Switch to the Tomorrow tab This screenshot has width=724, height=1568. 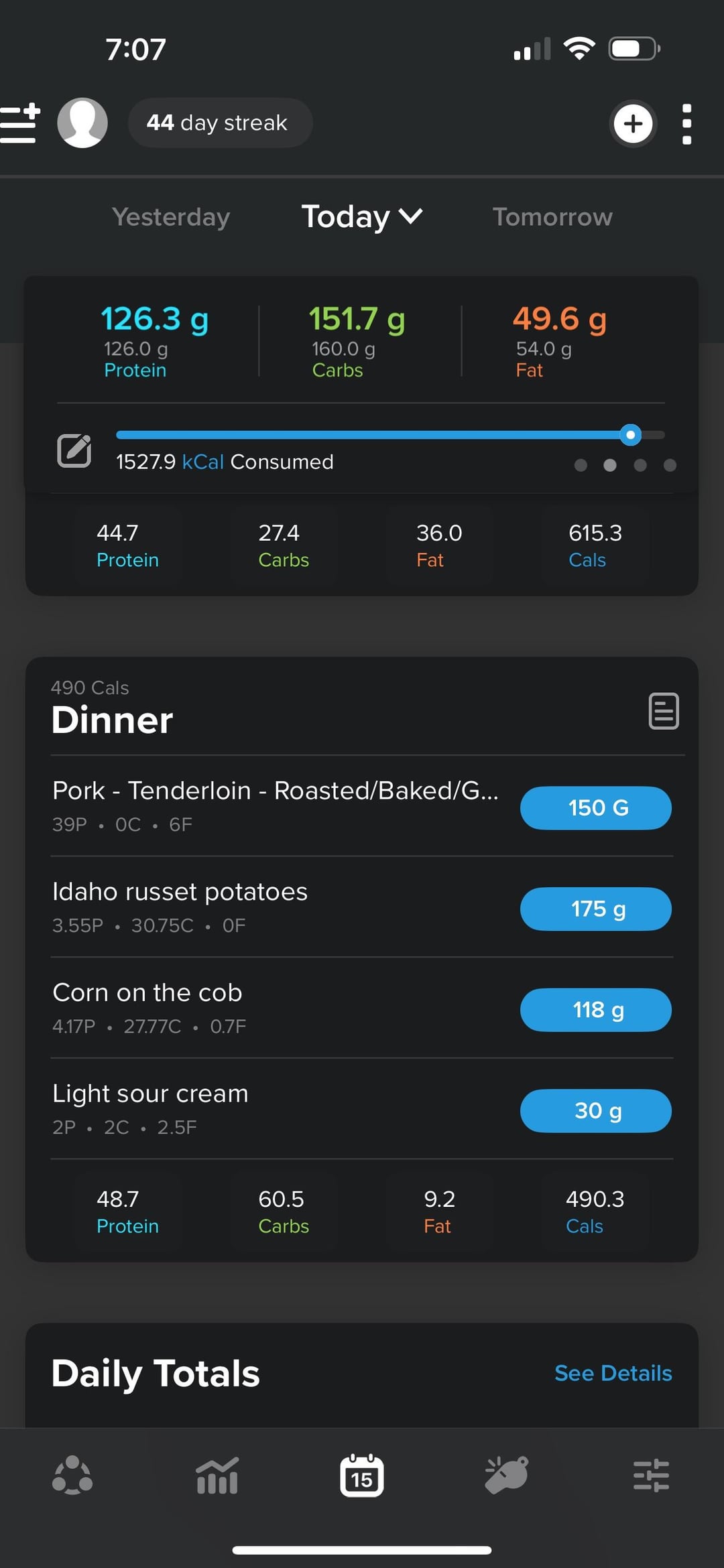(552, 216)
